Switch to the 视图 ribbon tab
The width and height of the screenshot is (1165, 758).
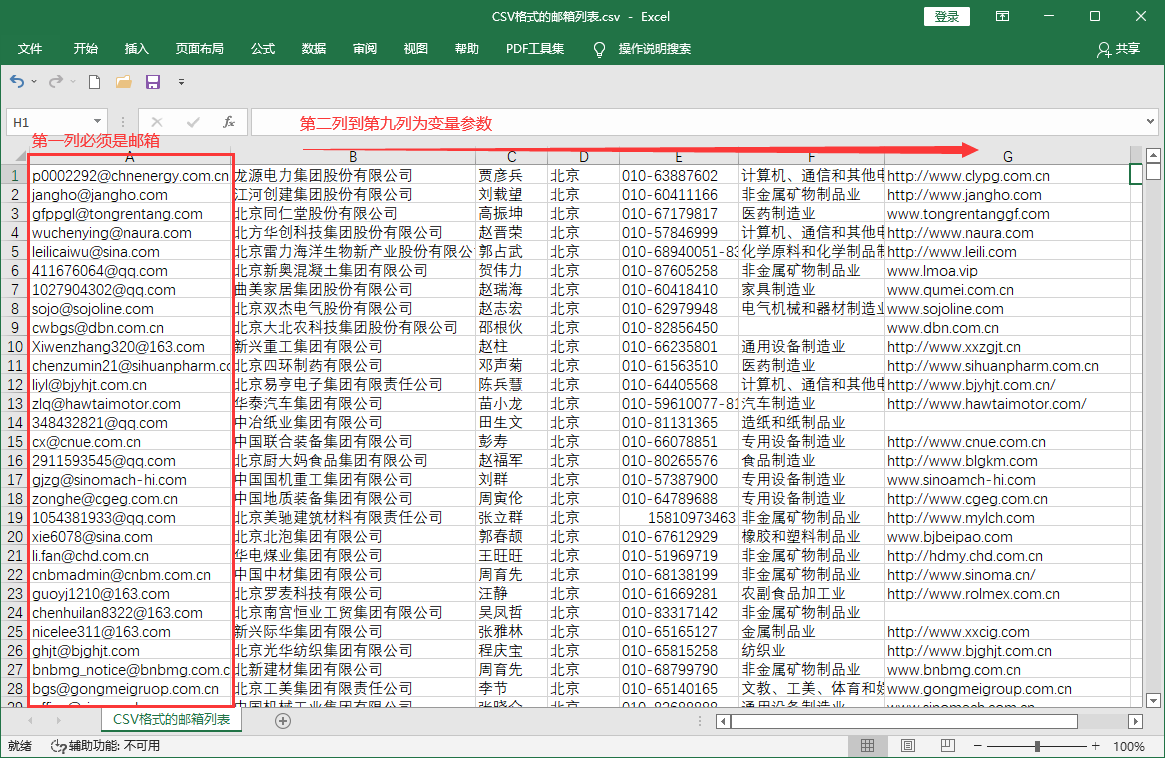(x=415, y=49)
